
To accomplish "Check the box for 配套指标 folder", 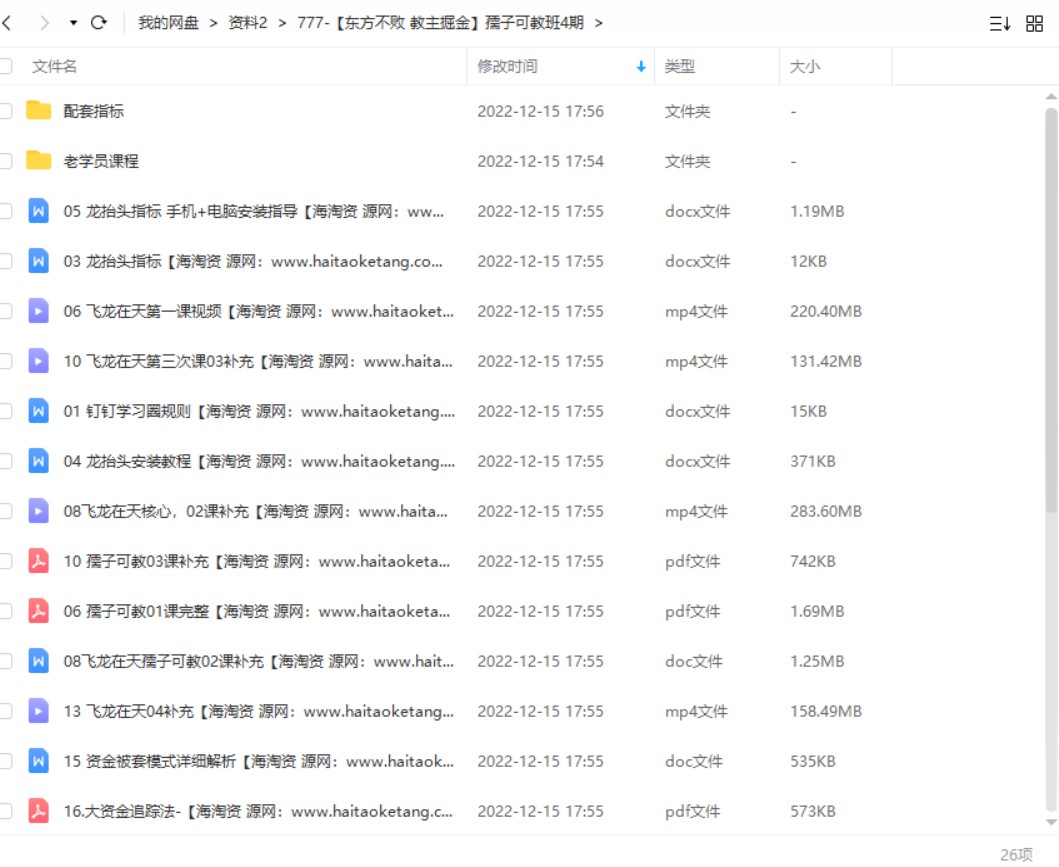I will (x=5, y=111).
